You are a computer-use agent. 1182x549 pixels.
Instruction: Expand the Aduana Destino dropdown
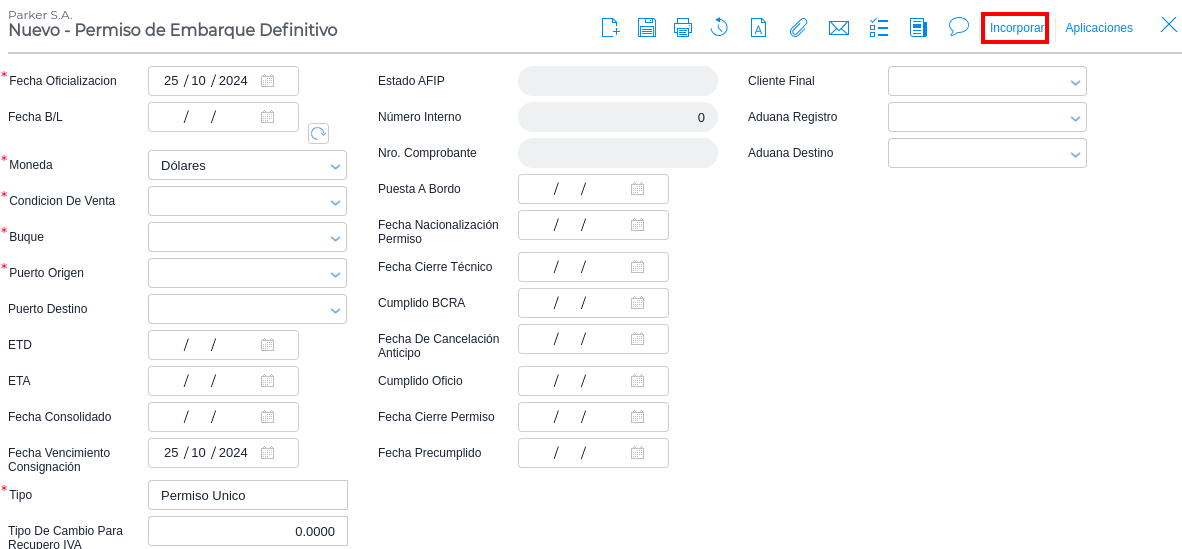(x=1075, y=154)
